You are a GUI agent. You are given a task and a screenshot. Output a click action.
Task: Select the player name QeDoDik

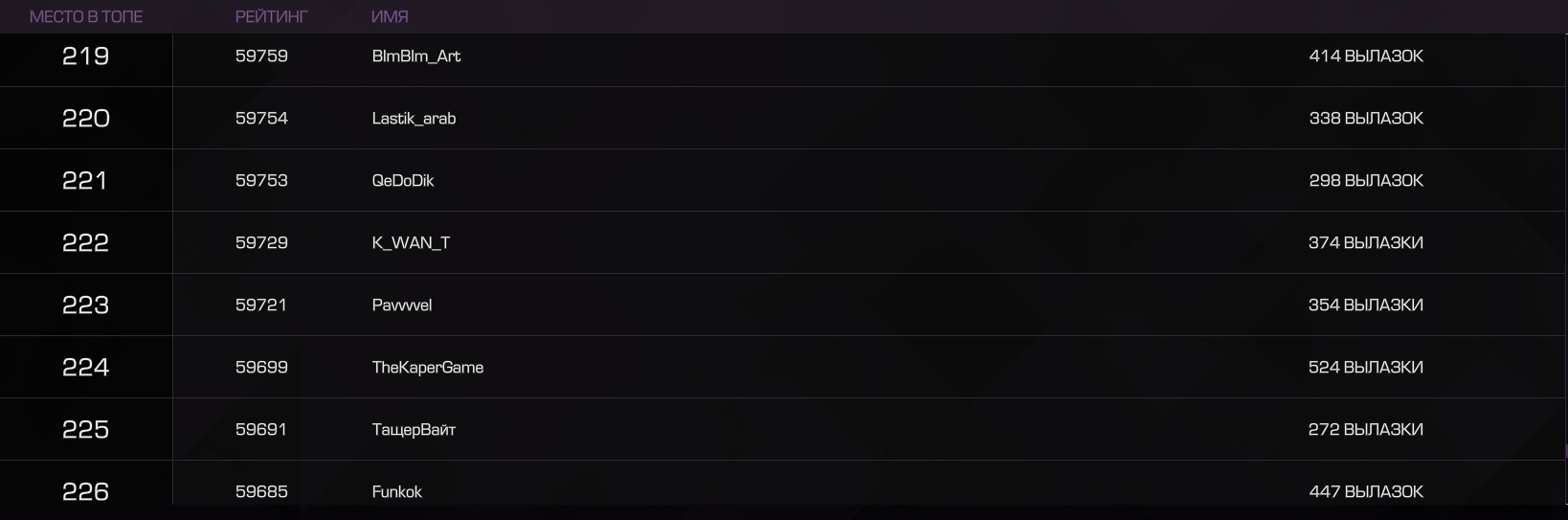point(403,181)
